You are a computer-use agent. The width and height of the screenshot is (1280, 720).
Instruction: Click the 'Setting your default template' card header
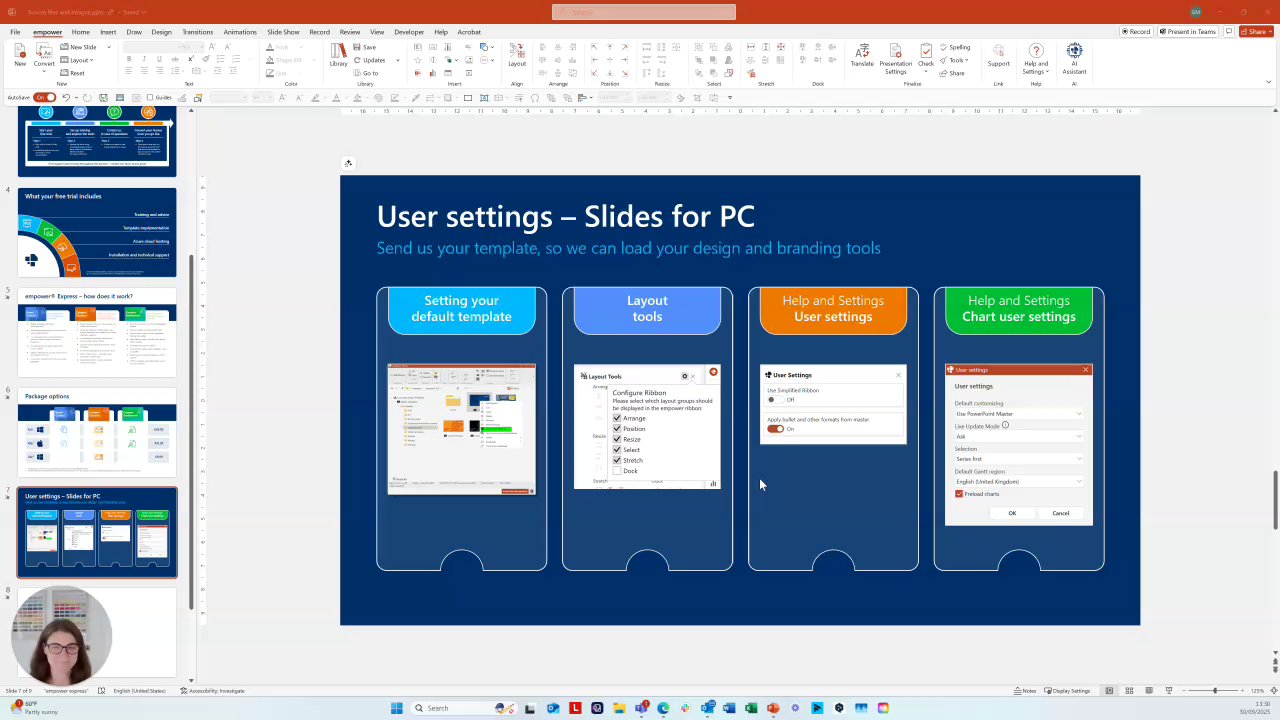461,309
